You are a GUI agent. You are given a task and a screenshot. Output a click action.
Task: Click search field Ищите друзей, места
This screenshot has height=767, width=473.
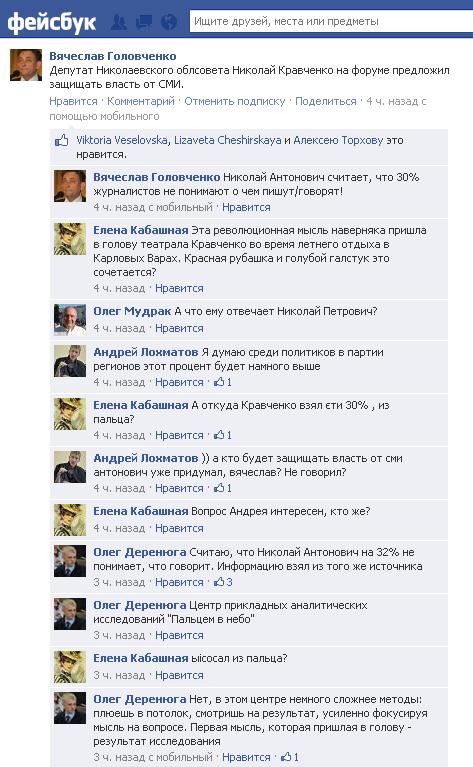[331, 22]
